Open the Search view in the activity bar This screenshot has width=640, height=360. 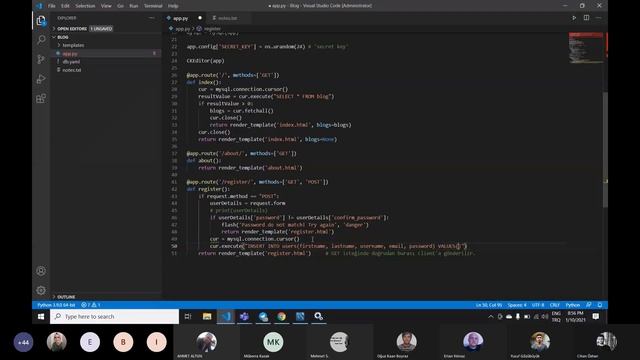tap(41, 40)
